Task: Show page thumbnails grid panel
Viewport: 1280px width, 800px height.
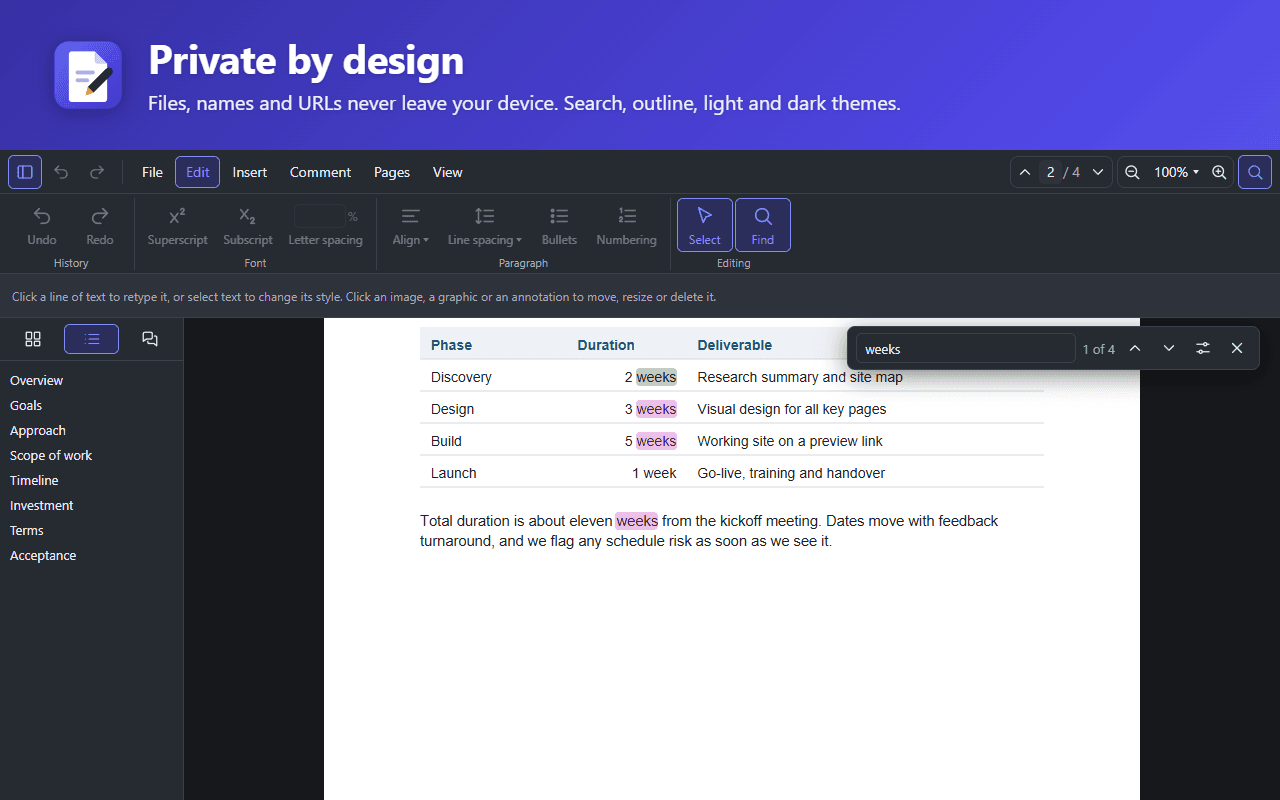Action: point(33,339)
